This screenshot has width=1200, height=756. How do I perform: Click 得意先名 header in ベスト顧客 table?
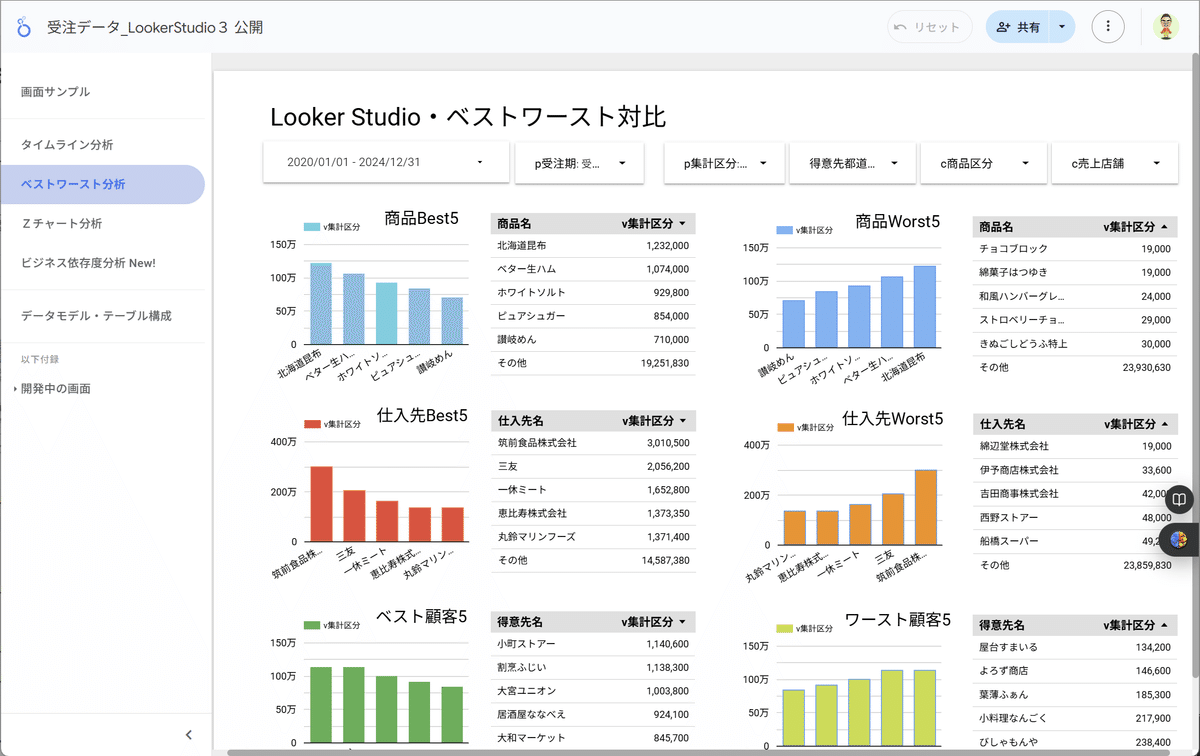tap(520, 621)
